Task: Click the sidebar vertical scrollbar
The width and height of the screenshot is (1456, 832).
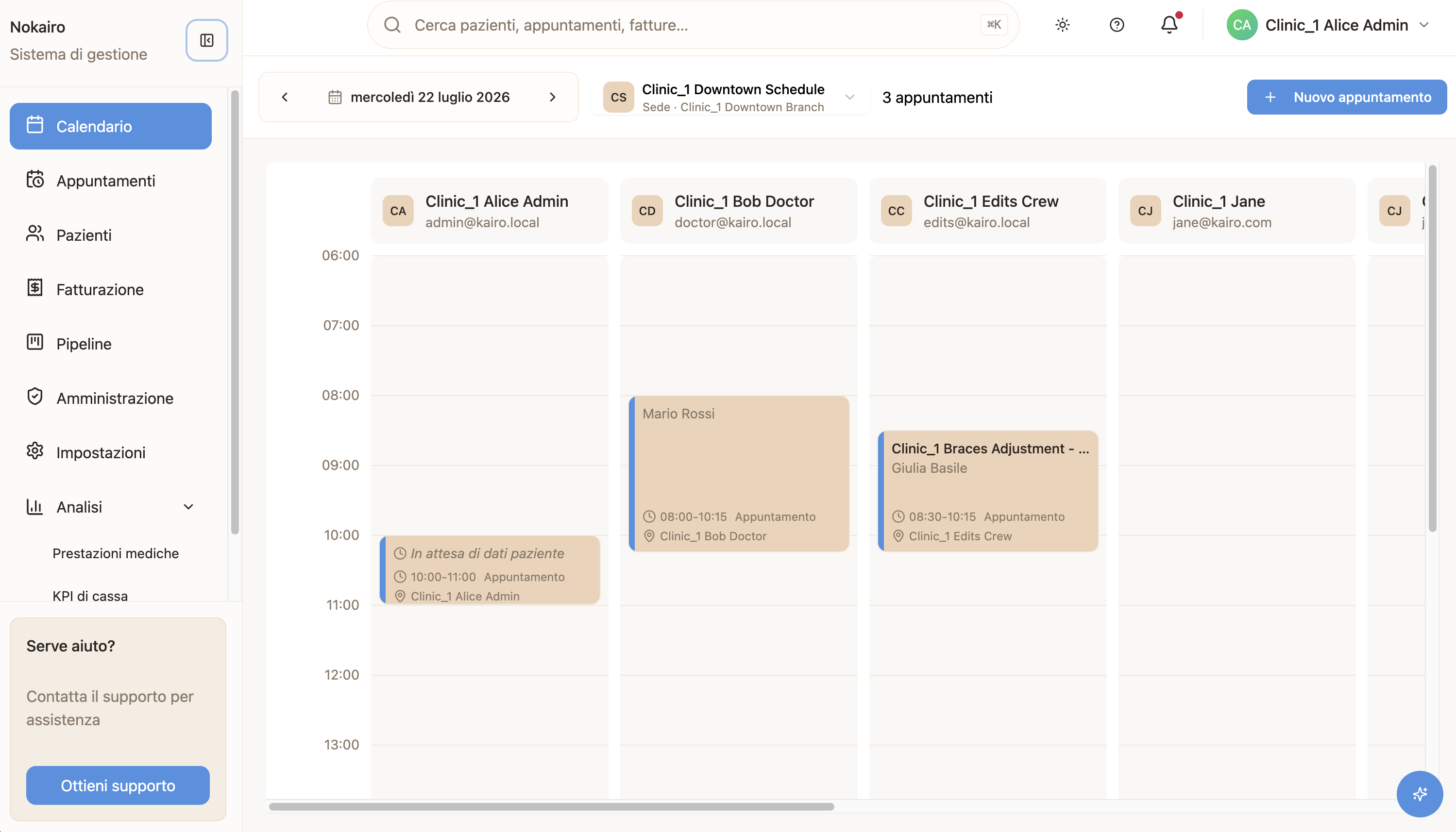Action: coord(235,312)
